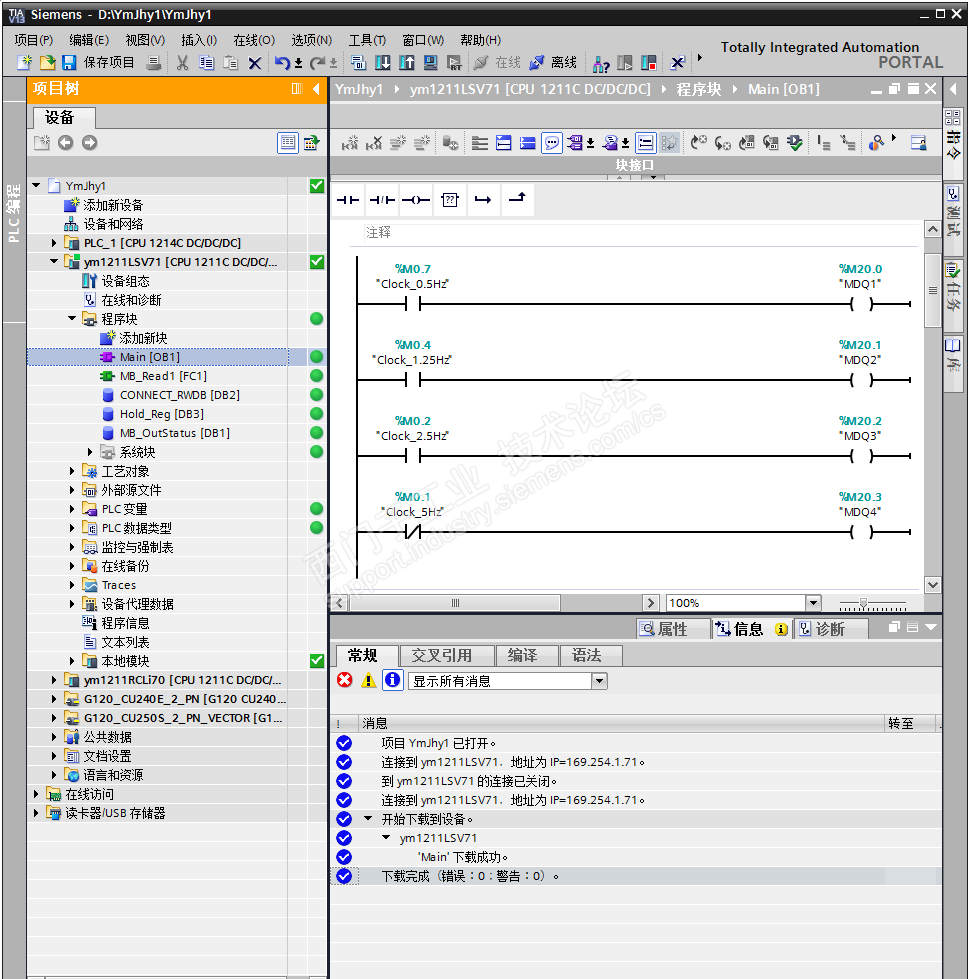Click the open project icon
Screen dimensions: 969x979
[x=47, y=62]
